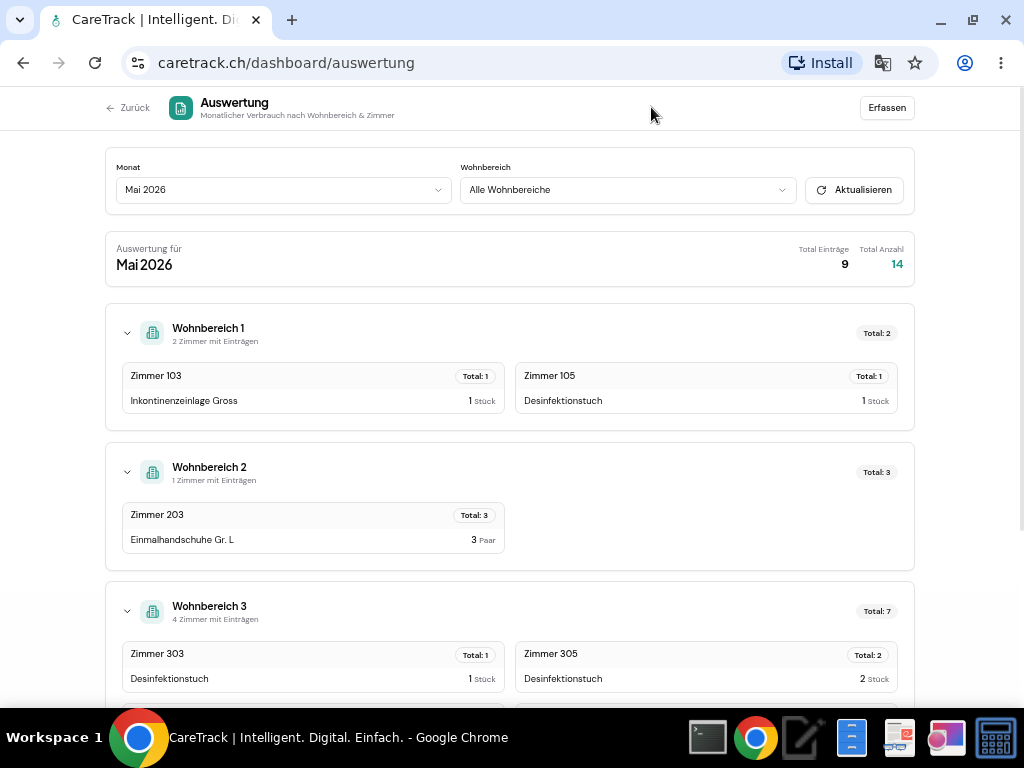Go back via the Zurück link
1024x768 pixels.
[128, 108]
